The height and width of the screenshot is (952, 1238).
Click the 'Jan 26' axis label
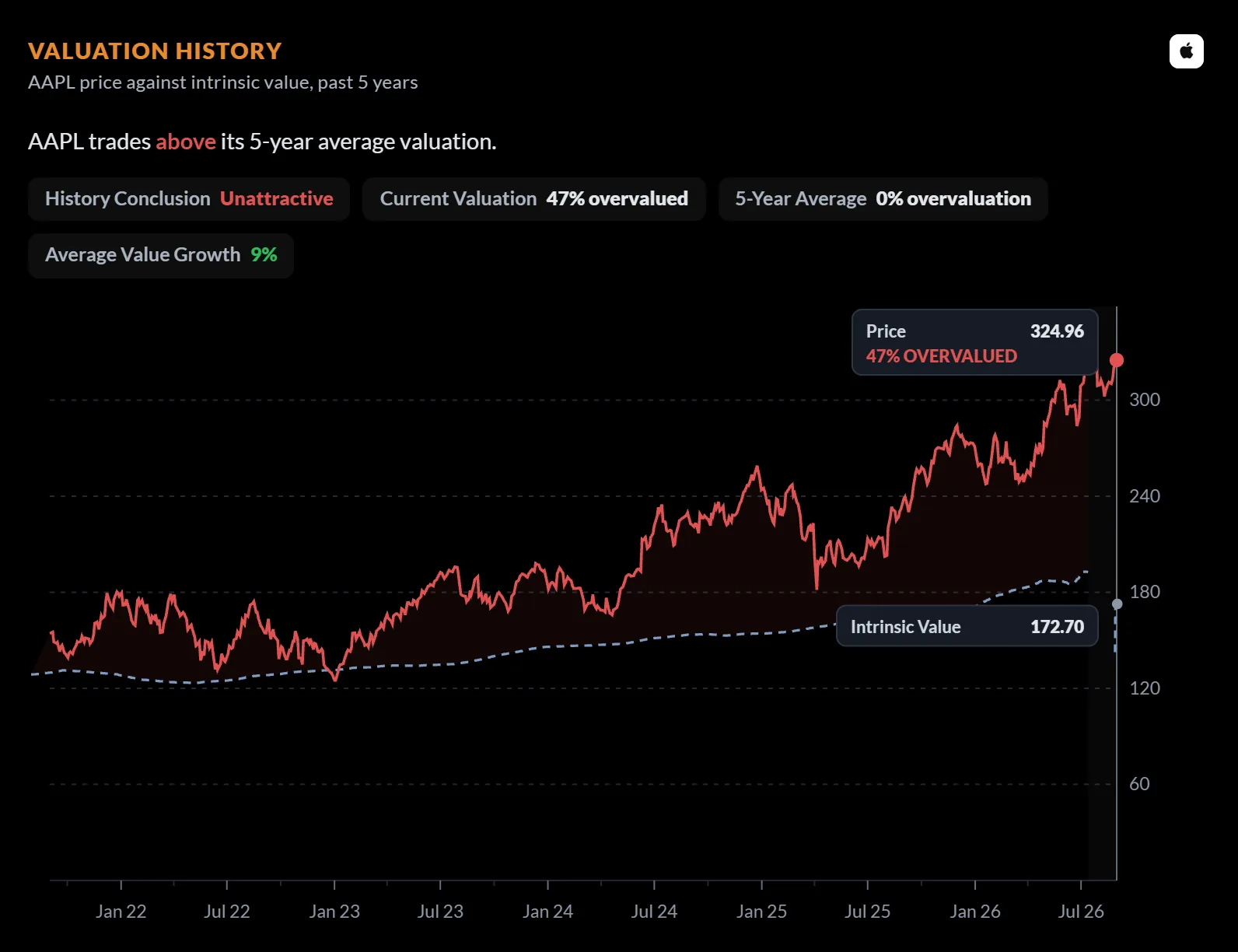[975, 912]
